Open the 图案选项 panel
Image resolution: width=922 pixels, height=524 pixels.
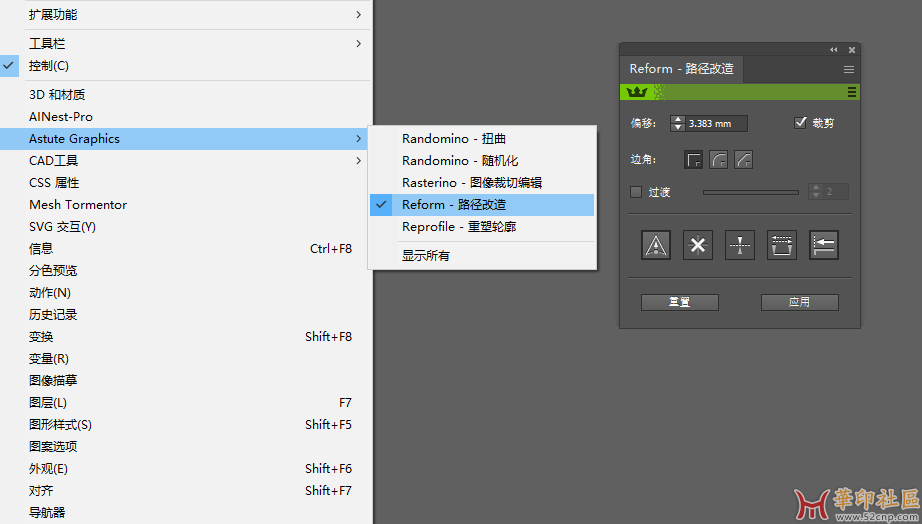185,446
